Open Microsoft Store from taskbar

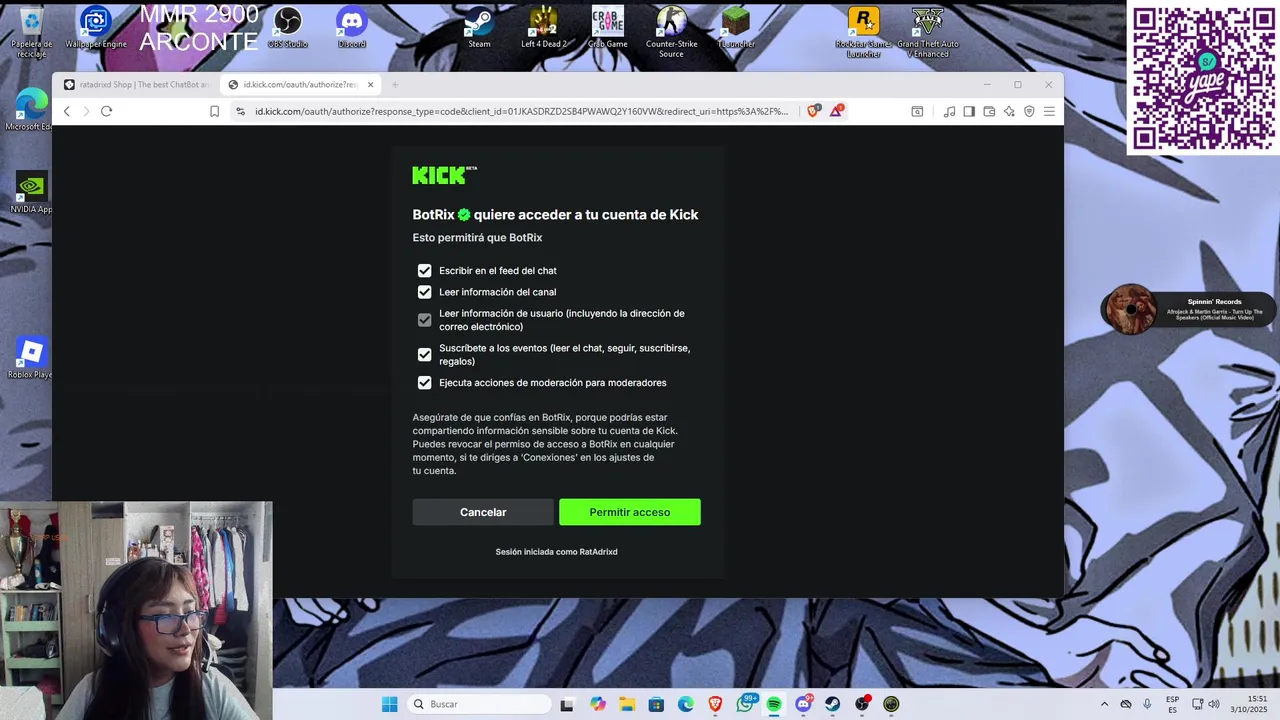pos(656,704)
